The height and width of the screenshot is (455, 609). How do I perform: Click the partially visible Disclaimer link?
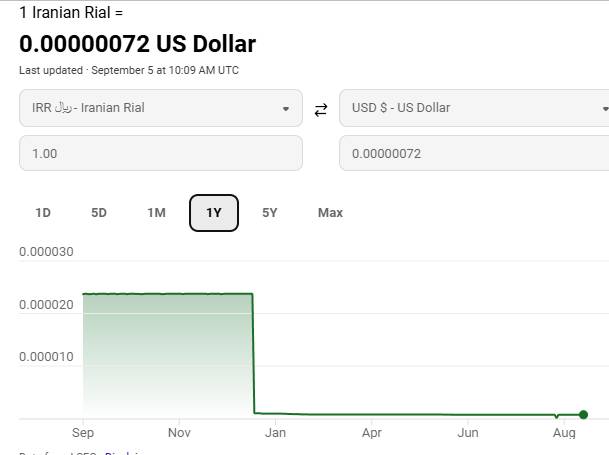tap(123, 453)
